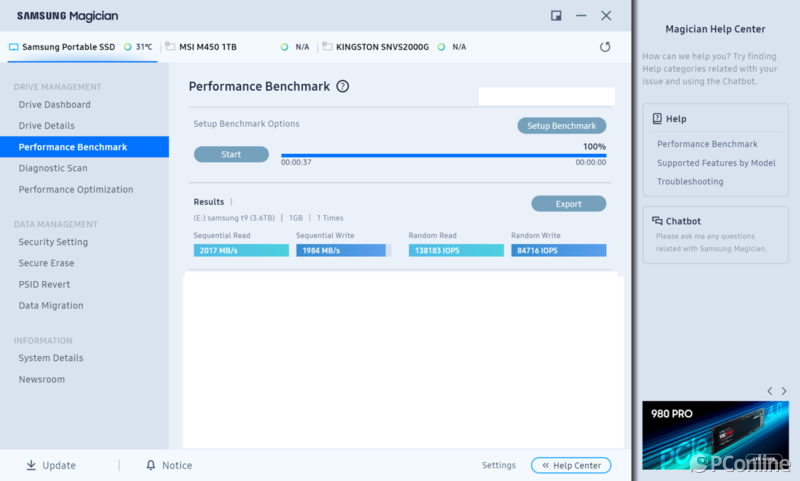Click the Update download icon

click(x=31, y=465)
